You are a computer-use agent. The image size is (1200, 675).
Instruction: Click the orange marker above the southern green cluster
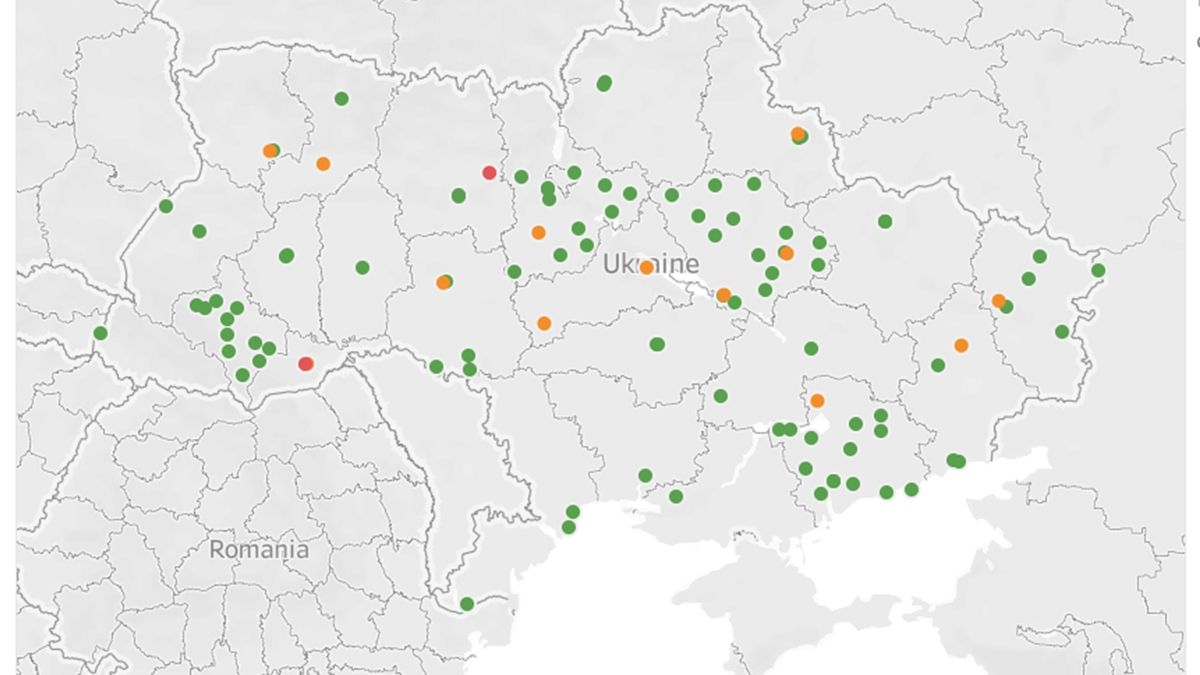coord(816,401)
